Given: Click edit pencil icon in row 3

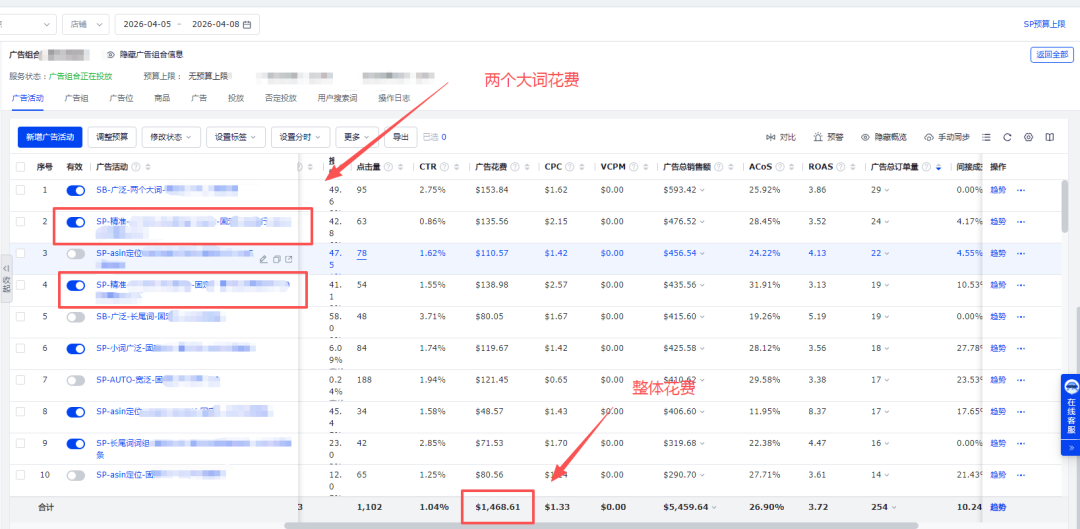Looking at the screenshot, I should pyautogui.click(x=263, y=259).
